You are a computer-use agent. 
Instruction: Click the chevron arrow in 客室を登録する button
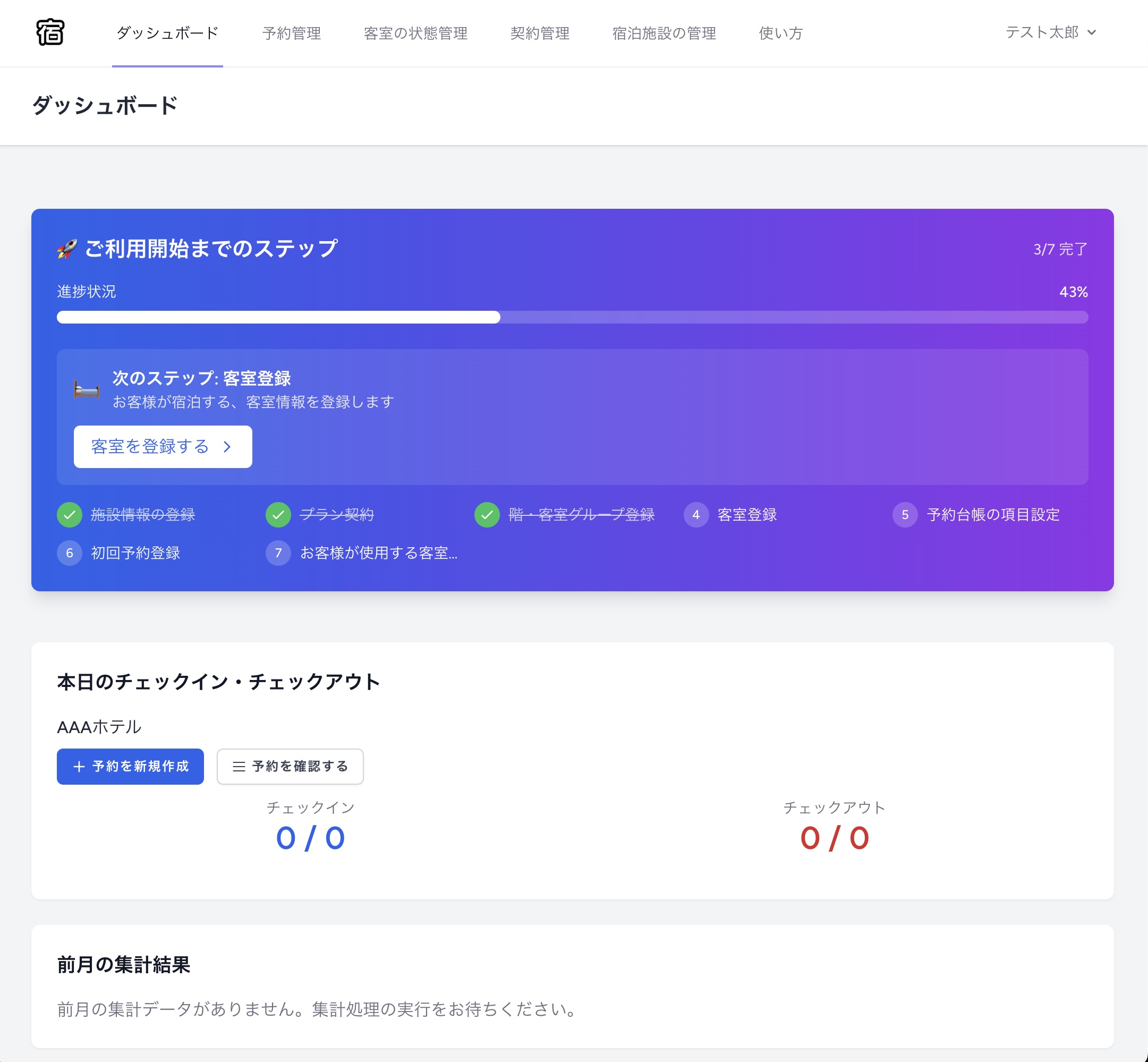tap(227, 447)
